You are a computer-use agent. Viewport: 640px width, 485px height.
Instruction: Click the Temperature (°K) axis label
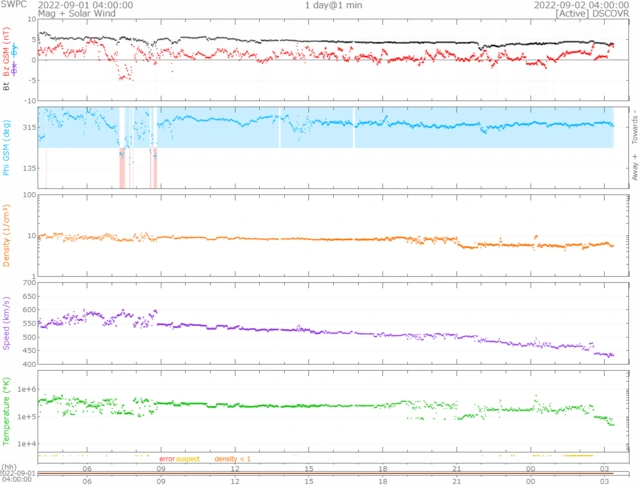[7, 409]
